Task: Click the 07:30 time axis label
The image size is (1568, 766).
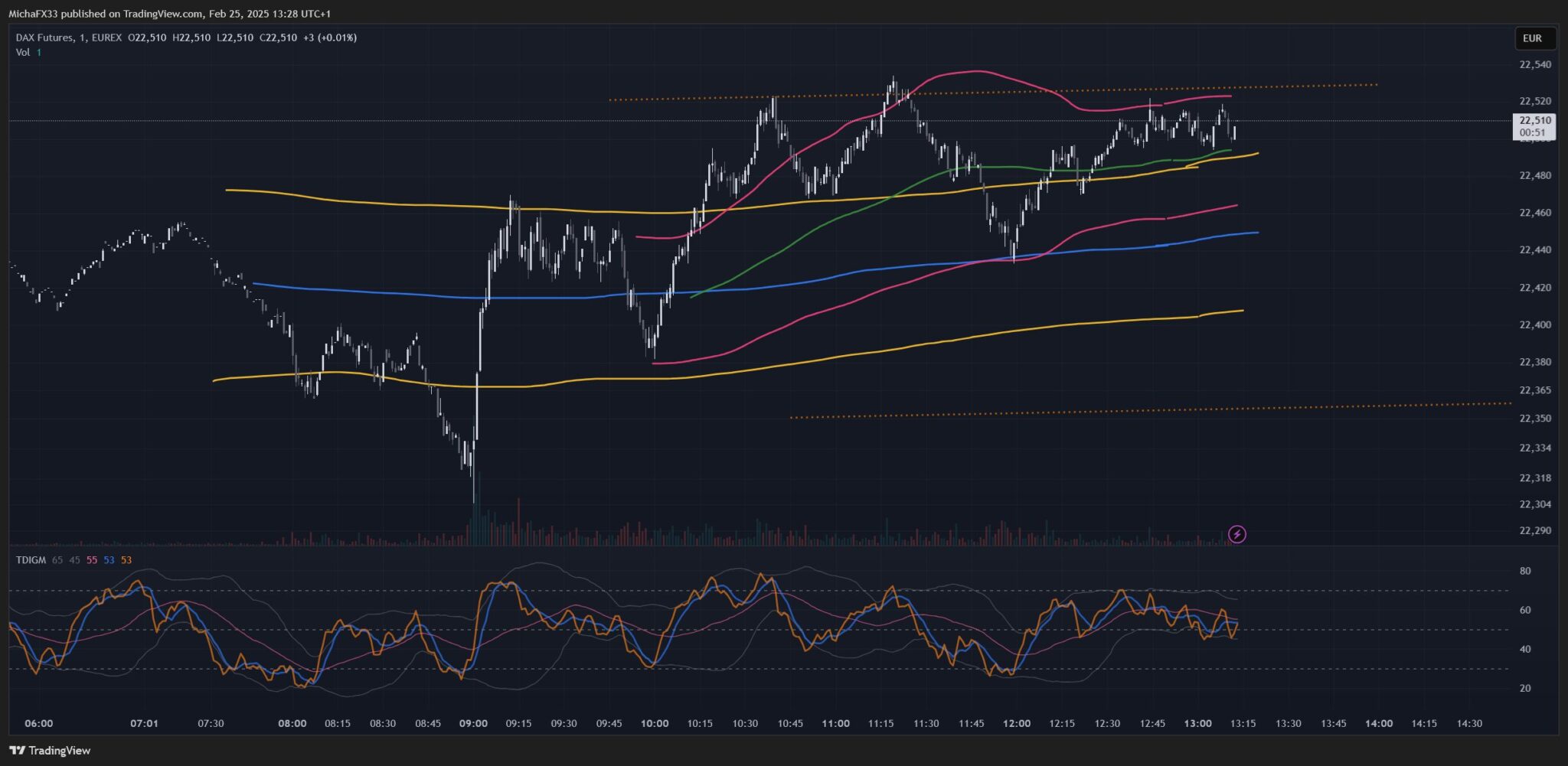Action: 211,724
